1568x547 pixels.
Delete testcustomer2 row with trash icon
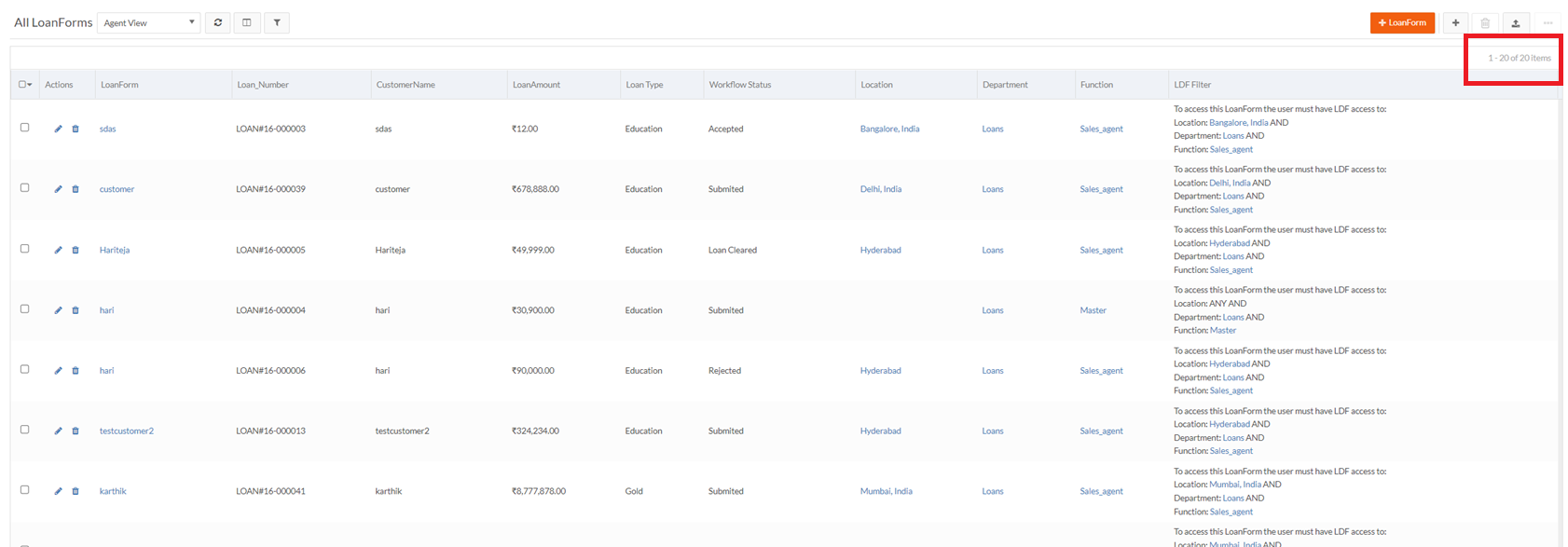click(x=76, y=431)
